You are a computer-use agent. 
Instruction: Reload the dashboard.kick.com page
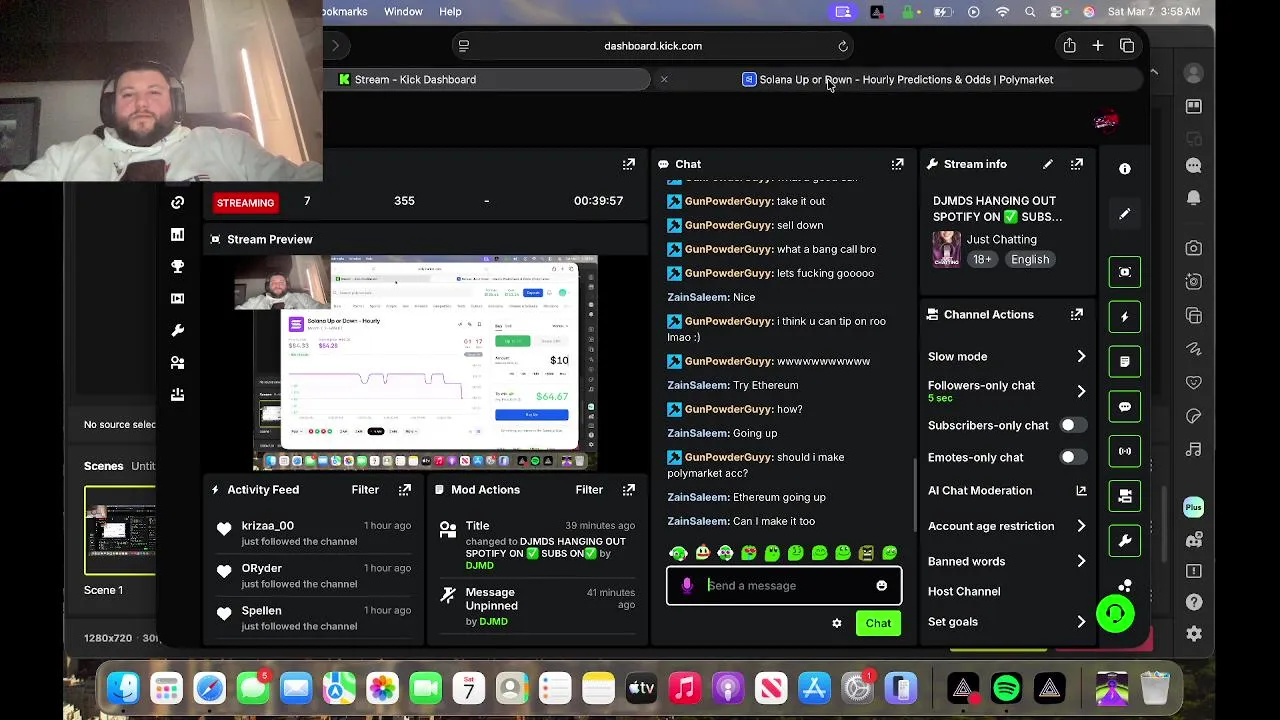click(x=843, y=46)
